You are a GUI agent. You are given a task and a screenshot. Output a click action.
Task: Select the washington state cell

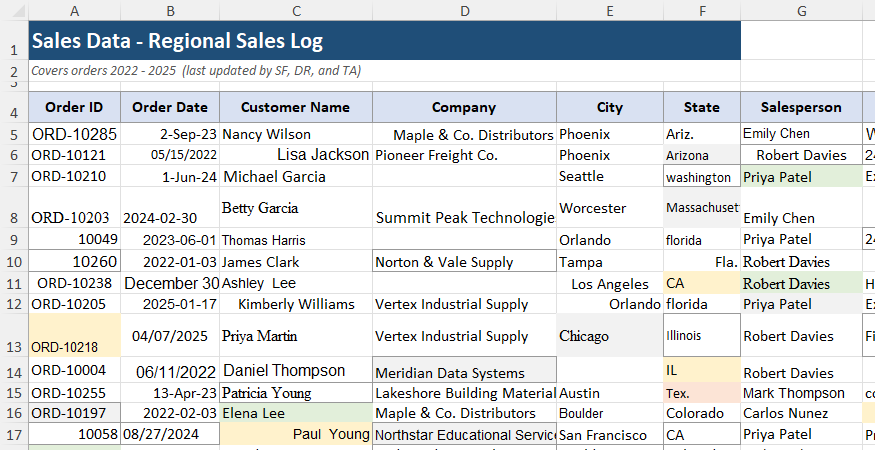tap(702, 176)
